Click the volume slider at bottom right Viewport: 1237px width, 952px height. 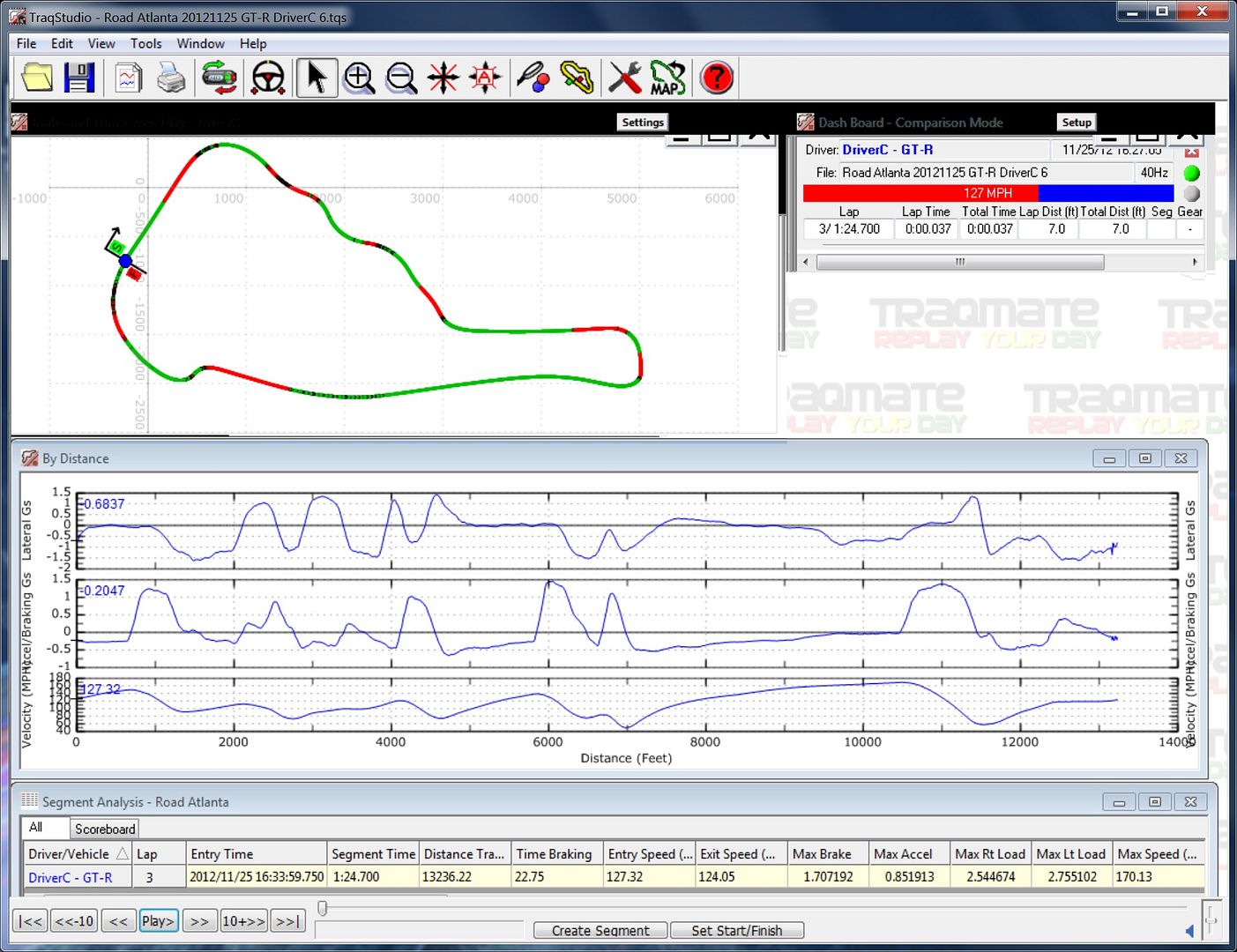(1212, 921)
